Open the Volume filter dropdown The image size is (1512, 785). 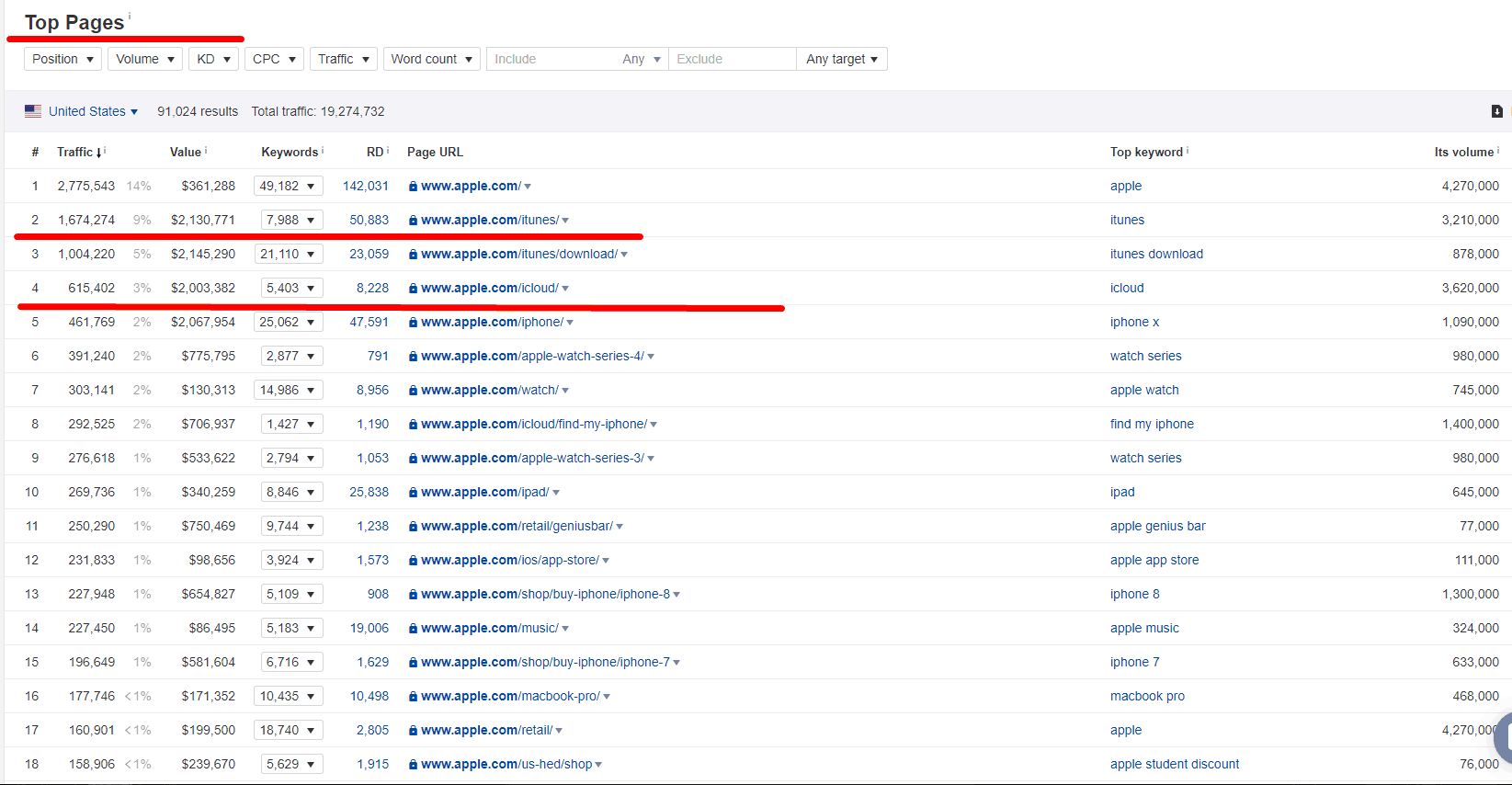[x=145, y=59]
